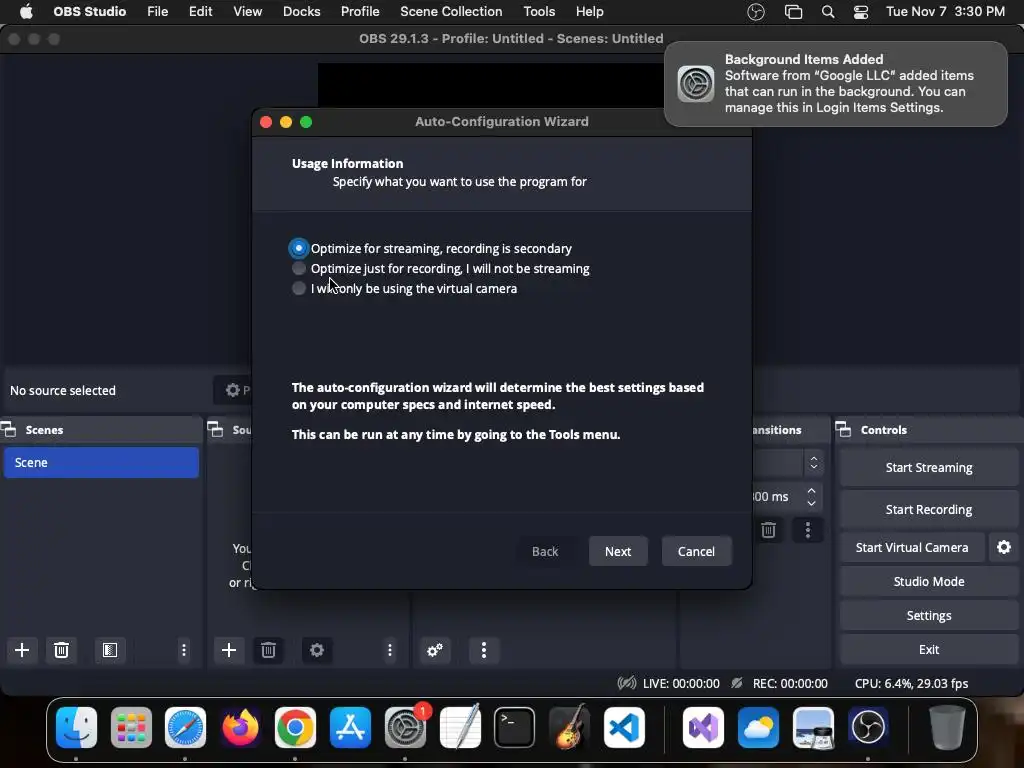Open the Docks menu
Screen dimensions: 1024x768
301,12
